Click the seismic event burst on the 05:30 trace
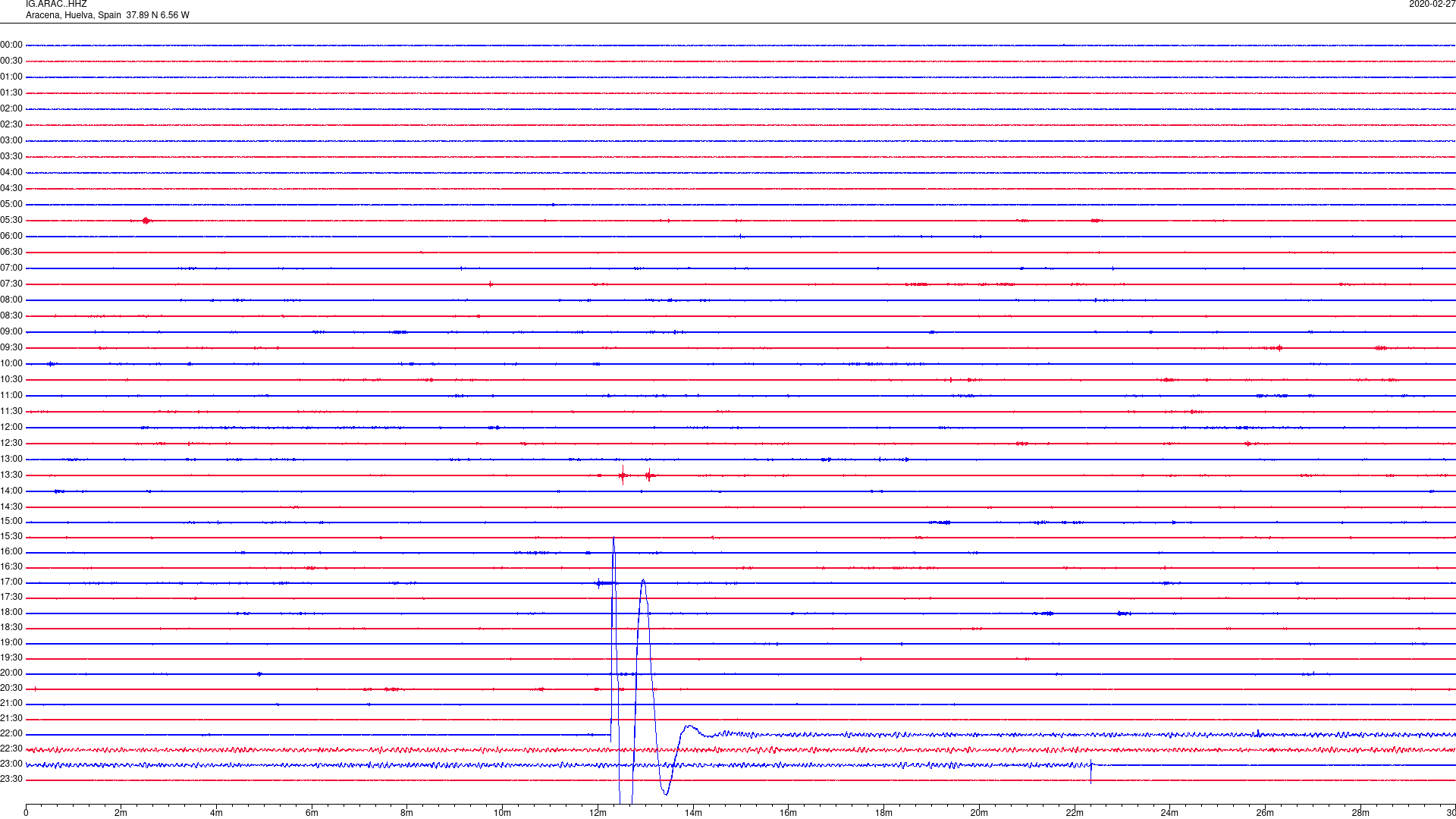This screenshot has width=1456, height=819. click(x=146, y=221)
